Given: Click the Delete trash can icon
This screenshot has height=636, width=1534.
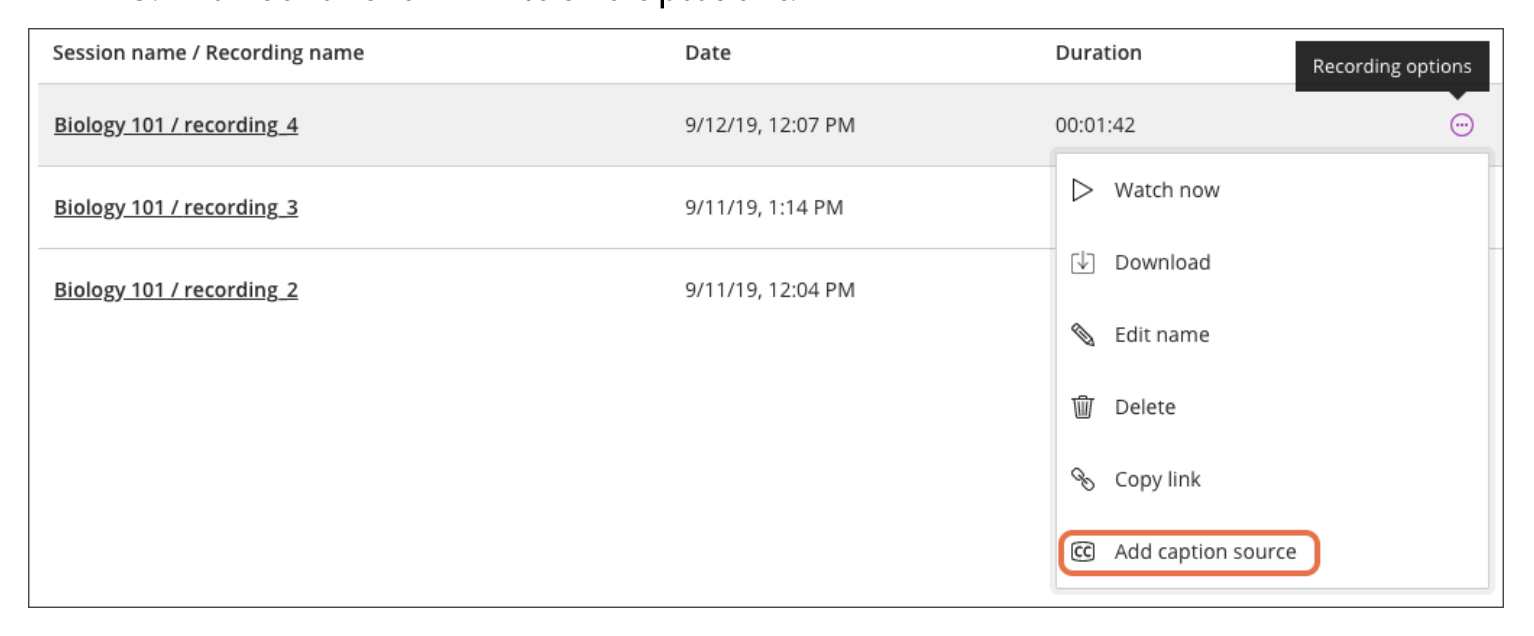Looking at the screenshot, I should [x=1082, y=407].
